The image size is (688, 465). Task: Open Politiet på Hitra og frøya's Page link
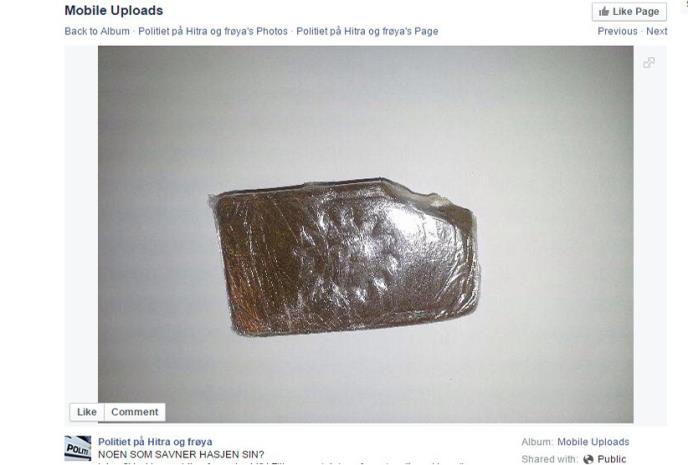click(367, 31)
